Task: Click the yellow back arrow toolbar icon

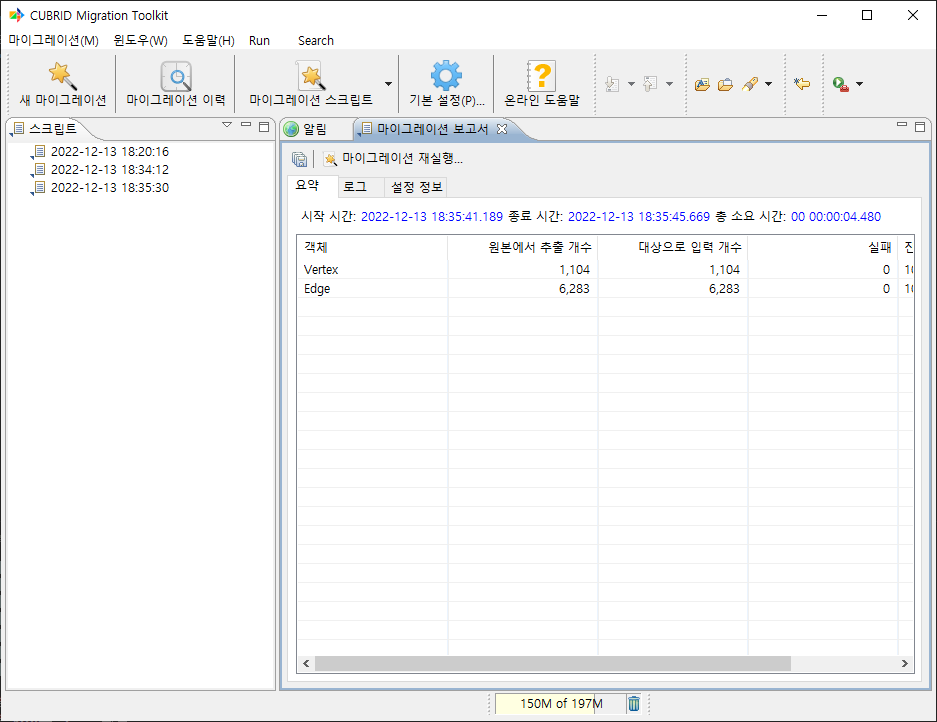Action: tap(801, 85)
